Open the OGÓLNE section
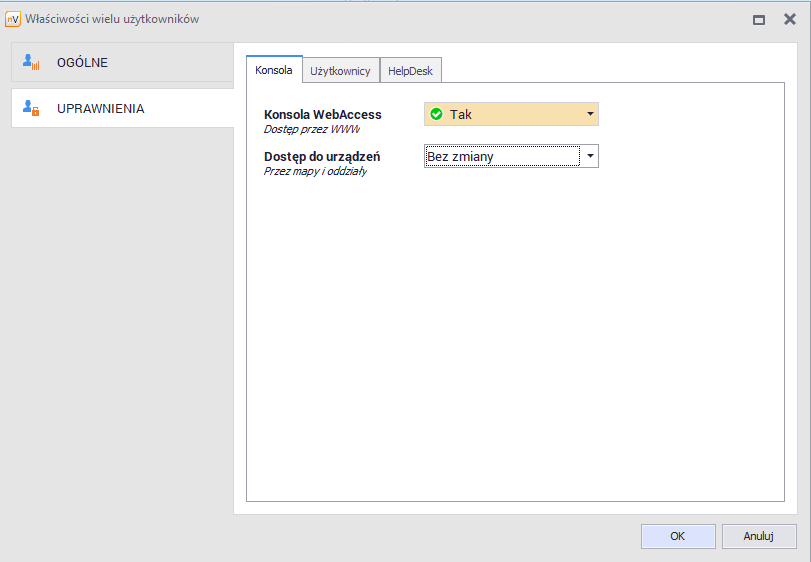Viewport: 811px width, 562px height. 82,63
